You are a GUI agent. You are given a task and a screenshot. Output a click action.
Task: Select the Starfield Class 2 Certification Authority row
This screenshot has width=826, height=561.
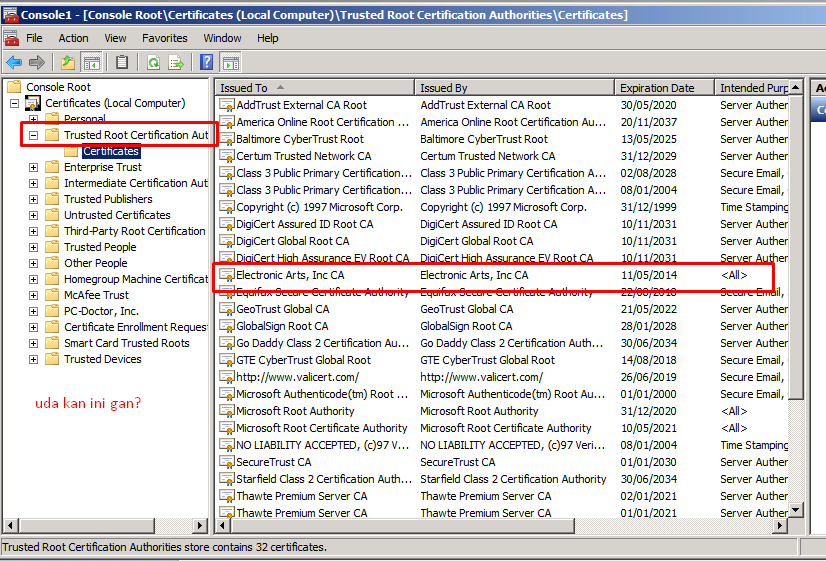click(x=503, y=479)
